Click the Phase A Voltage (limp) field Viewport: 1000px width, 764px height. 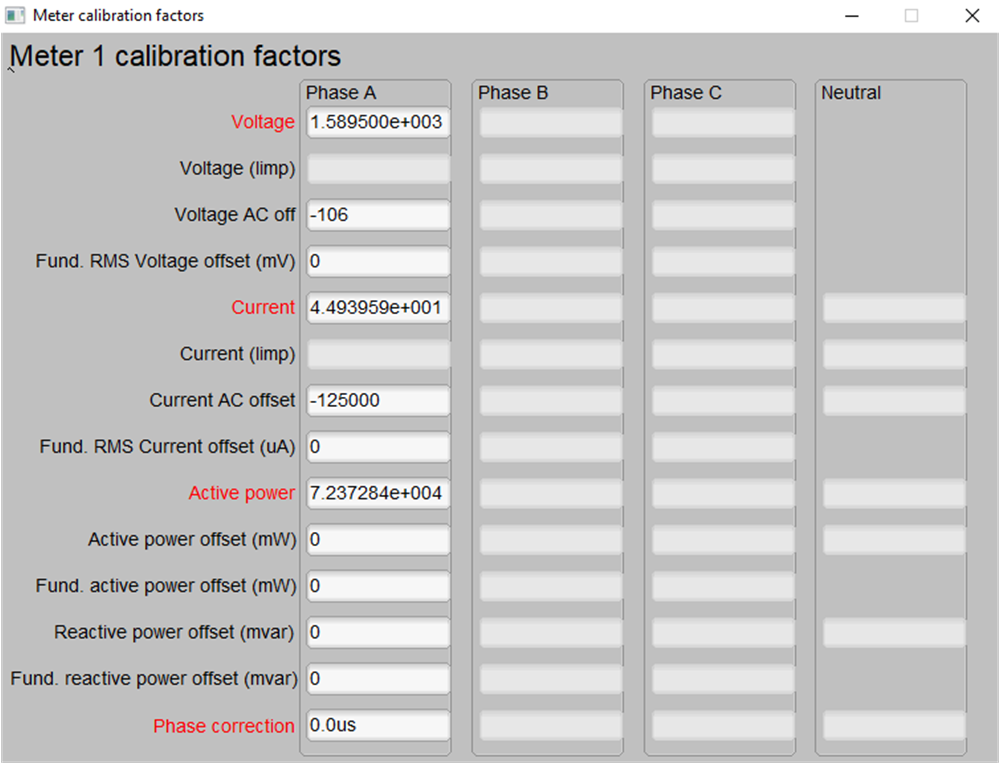coord(377,169)
